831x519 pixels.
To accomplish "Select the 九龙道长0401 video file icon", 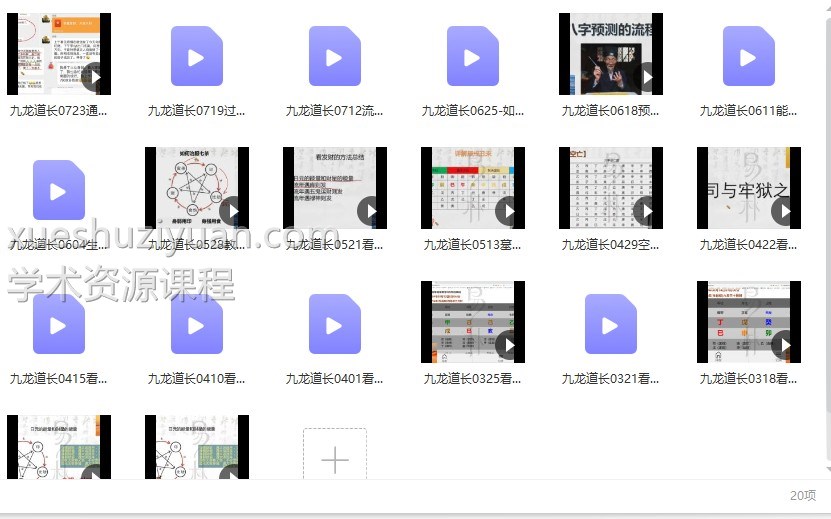I will point(334,324).
